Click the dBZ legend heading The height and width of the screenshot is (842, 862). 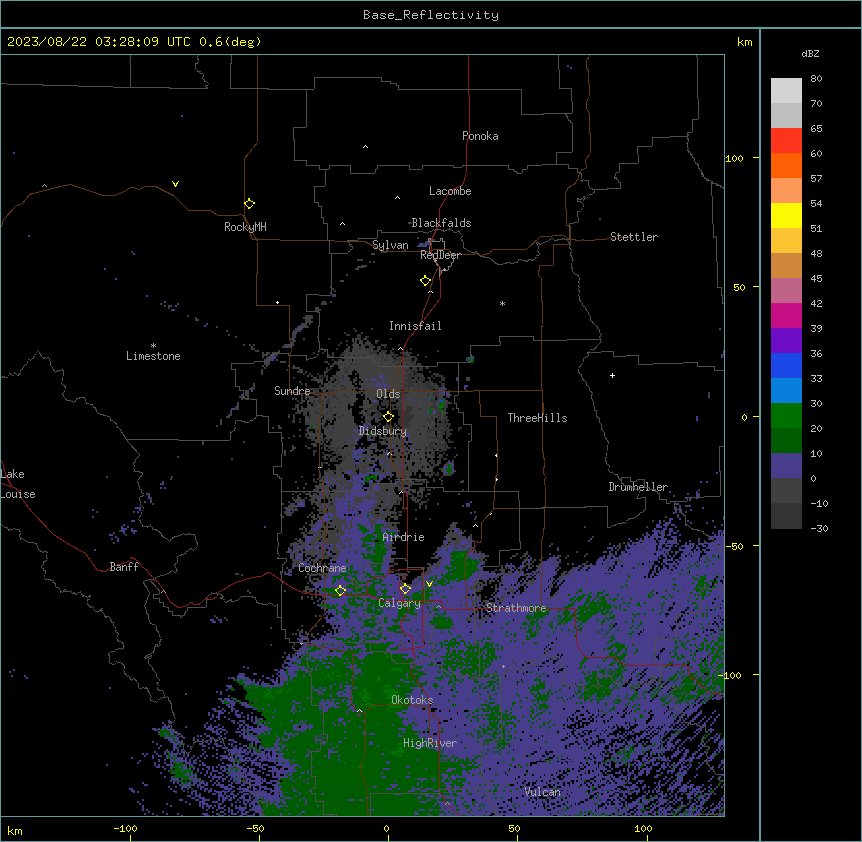[810, 54]
